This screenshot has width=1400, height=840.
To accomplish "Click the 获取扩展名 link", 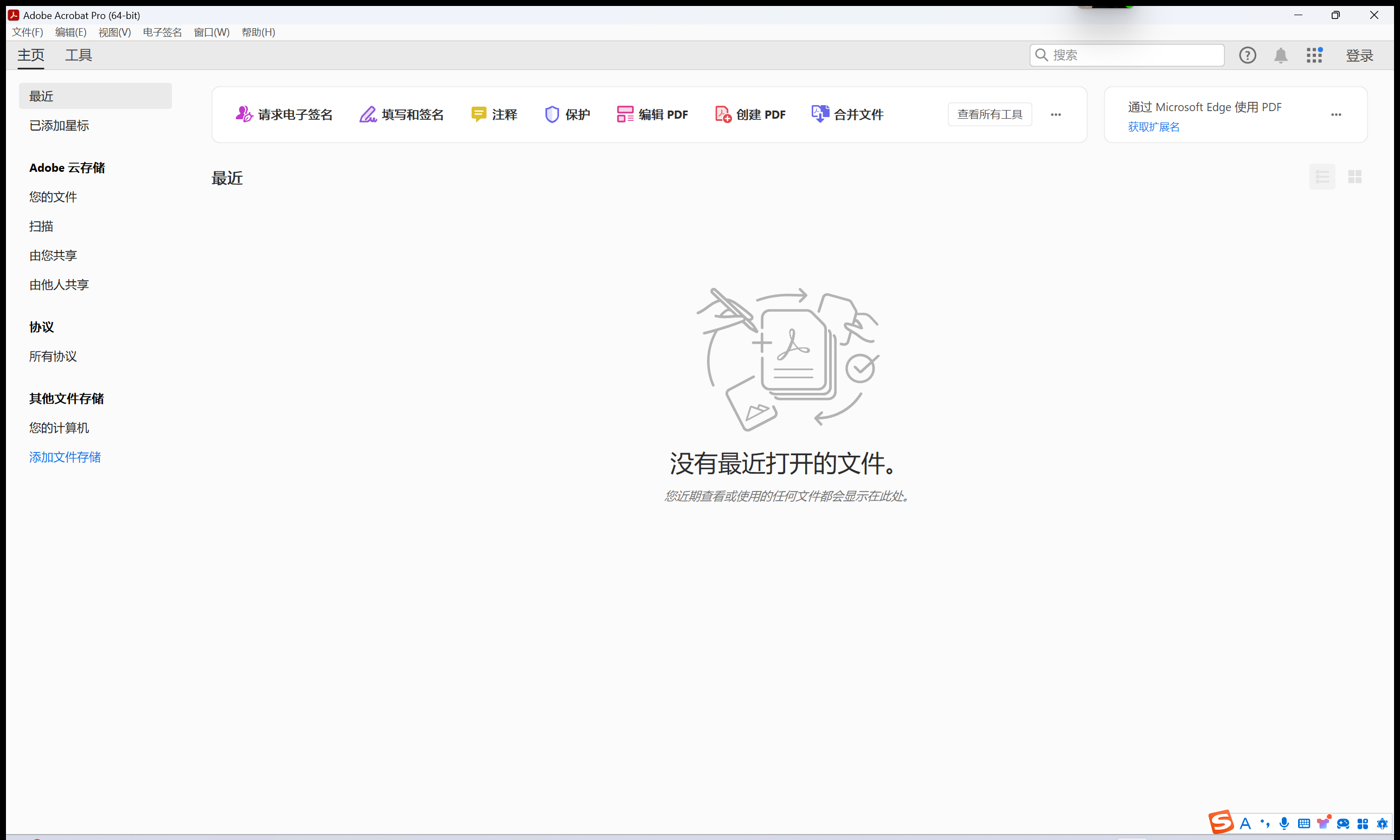I will point(1153,127).
